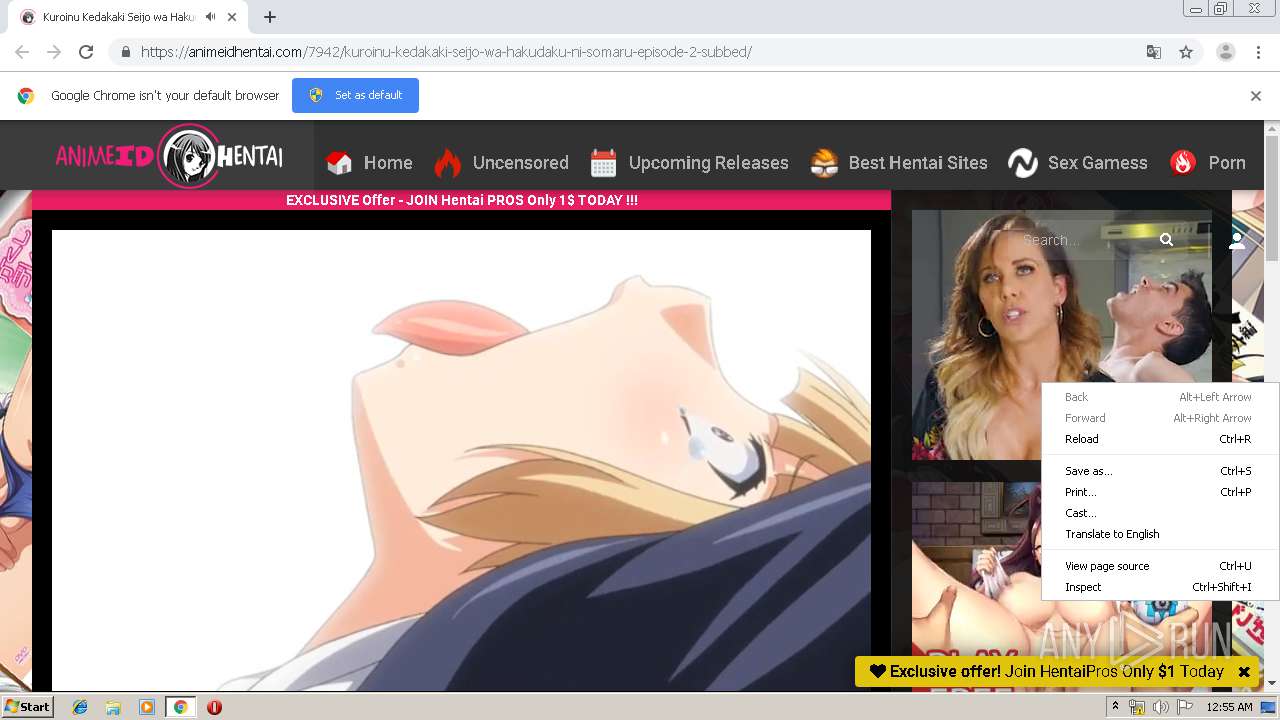Open the Chrome three-dot menu
The width and height of the screenshot is (1280, 720).
click(x=1259, y=52)
